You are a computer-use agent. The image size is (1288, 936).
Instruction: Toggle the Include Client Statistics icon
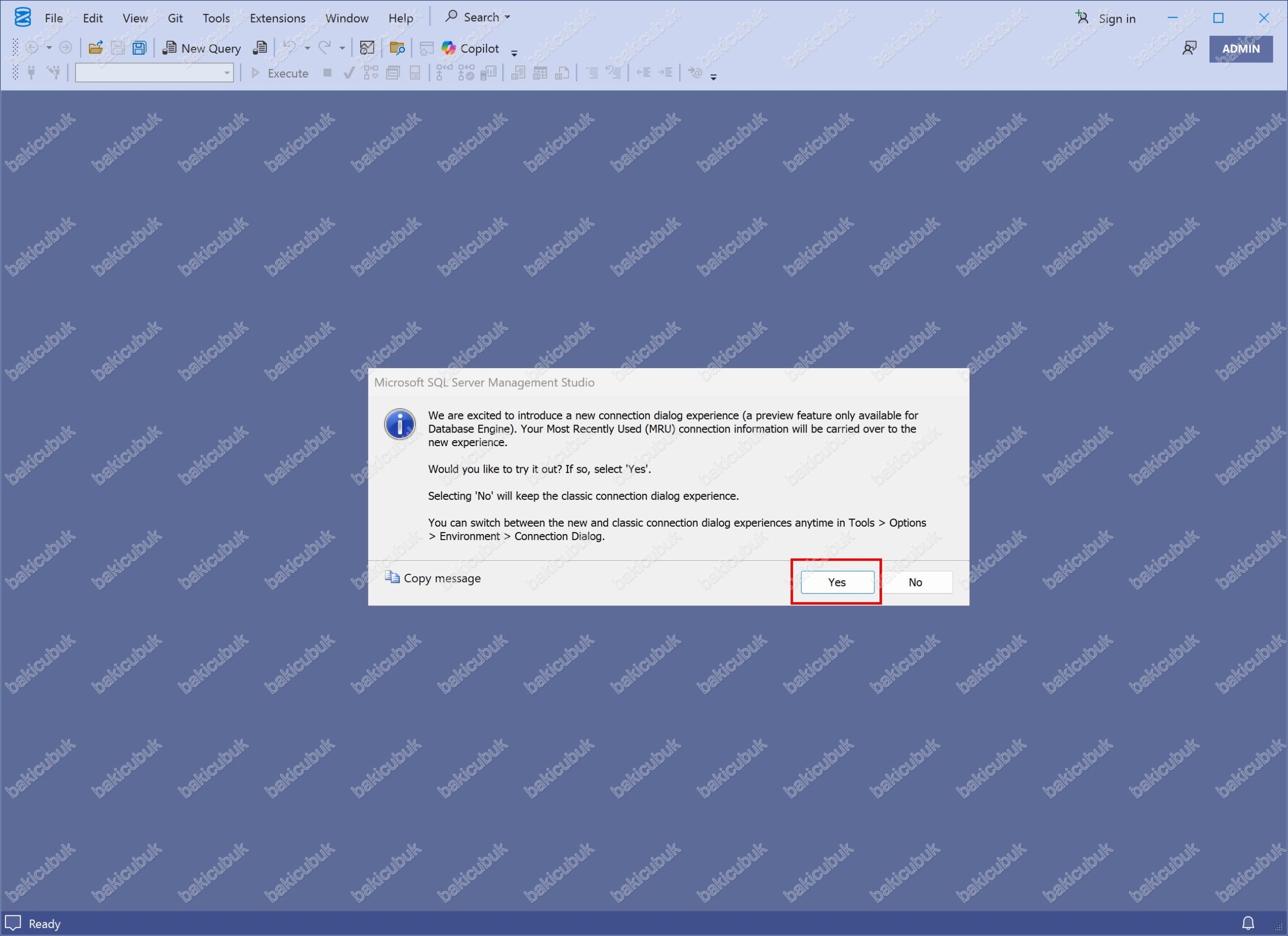pyautogui.click(x=489, y=72)
